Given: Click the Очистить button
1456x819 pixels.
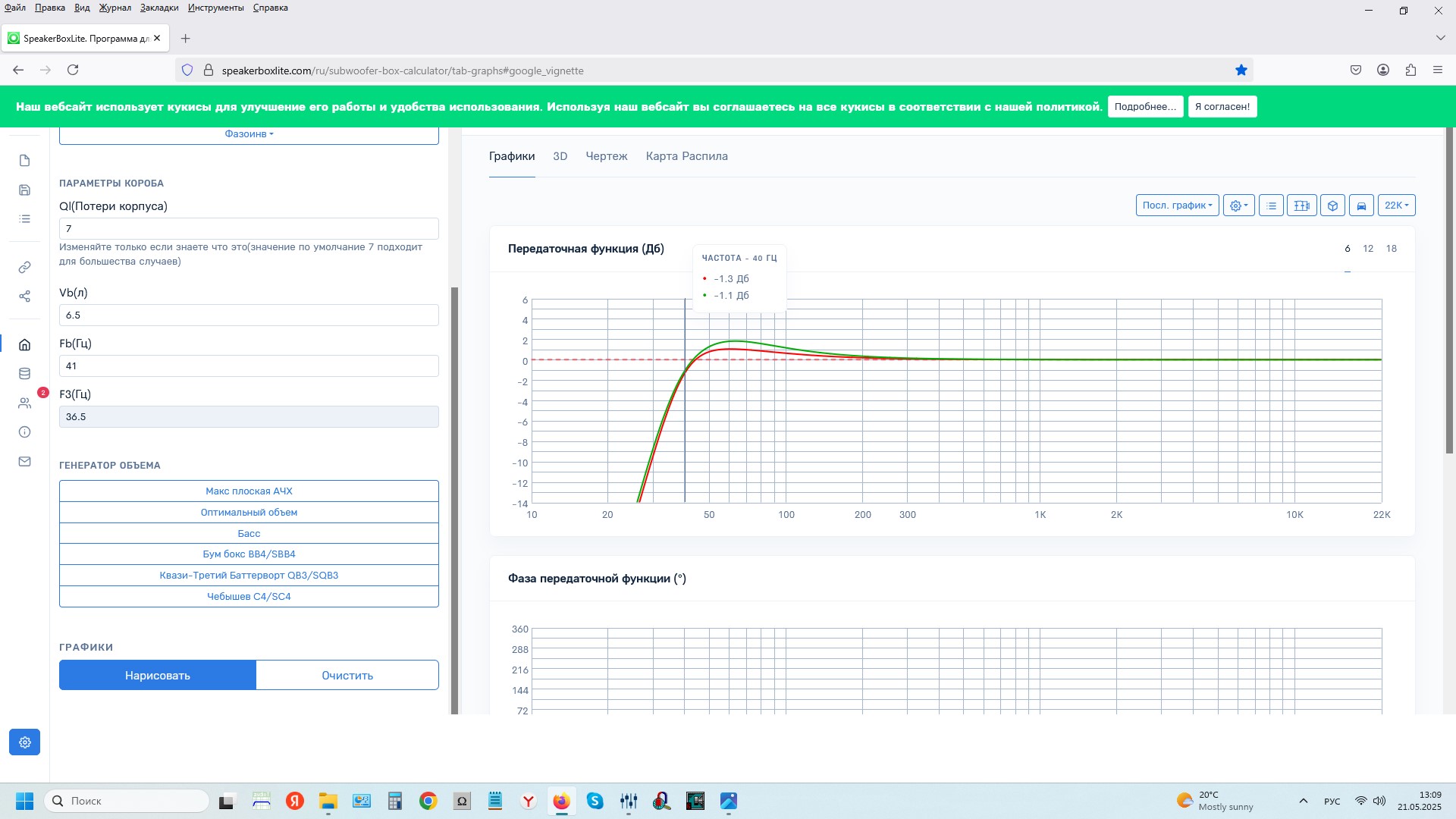Looking at the screenshot, I should (347, 675).
